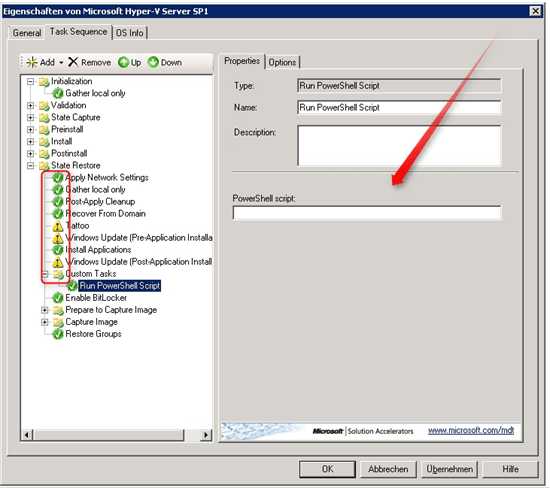This screenshot has height=488, width=550.
Task: Click the Übernehmen button
Action: pos(449,469)
